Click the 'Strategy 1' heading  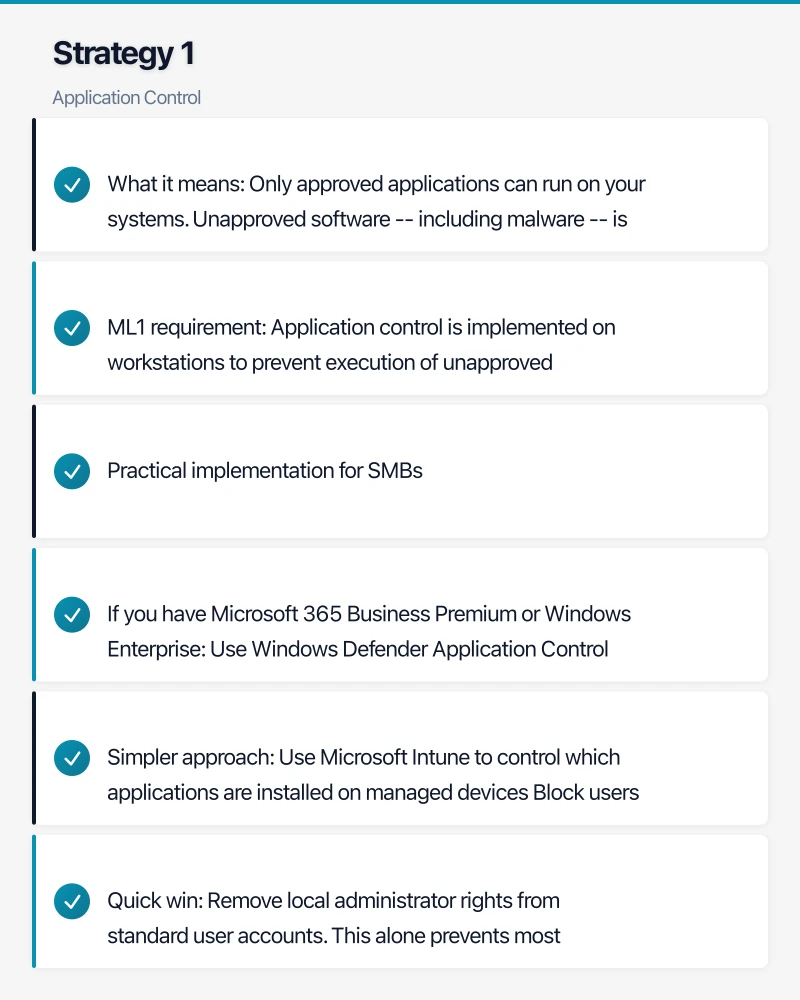(x=124, y=54)
